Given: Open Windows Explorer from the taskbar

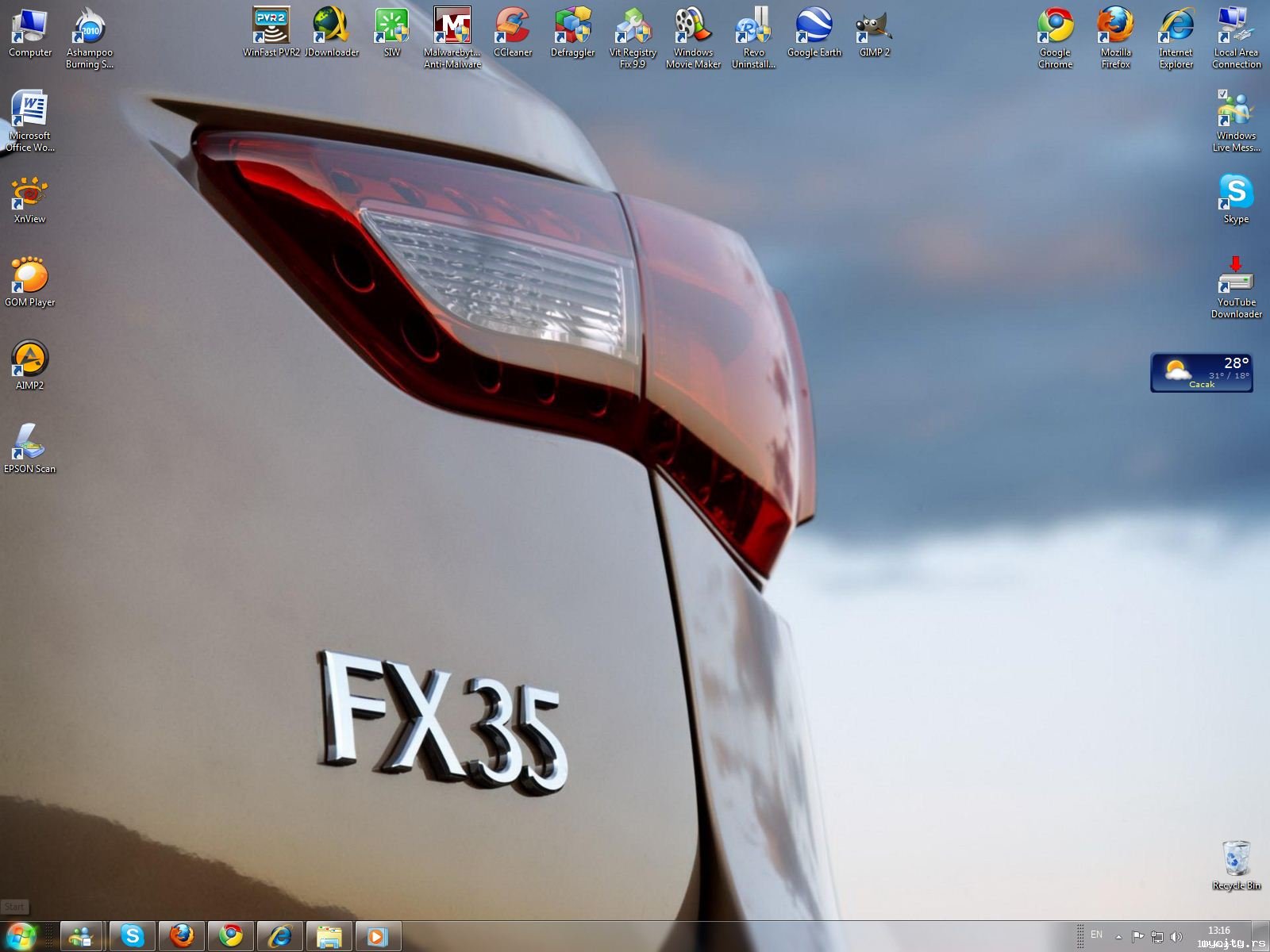Looking at the screenshot, I should (329, 937).
